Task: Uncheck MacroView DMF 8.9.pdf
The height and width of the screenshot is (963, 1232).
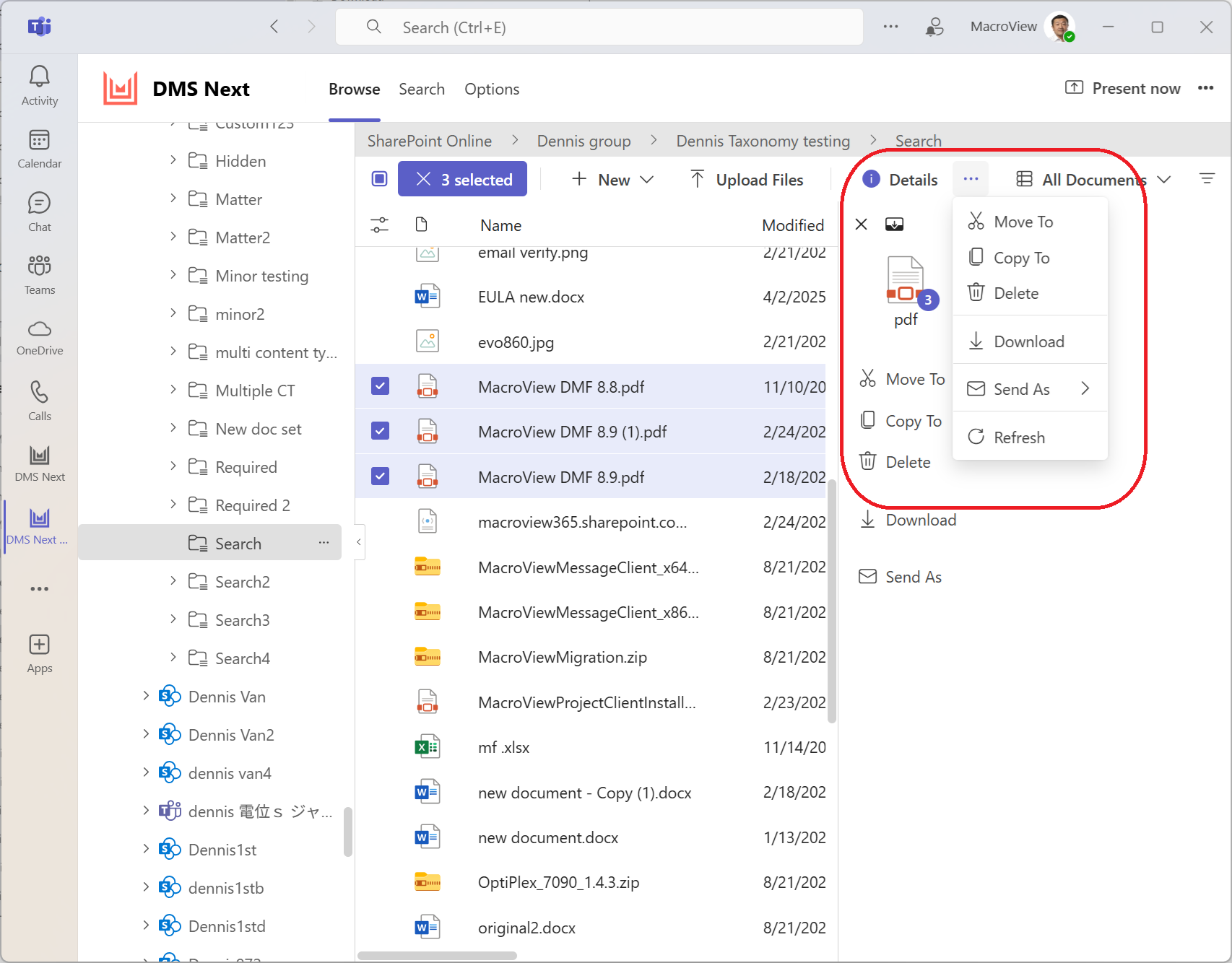Action: click(x=380, y=476)
